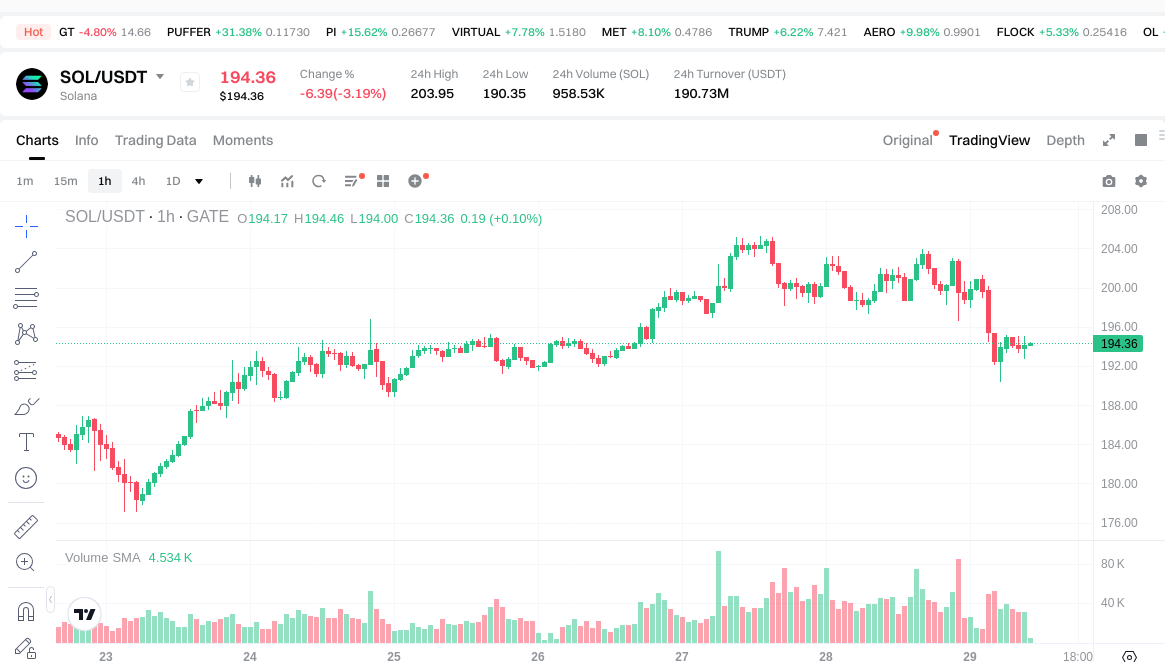
Task: Click the PUFFER ticker in hot bar
Action: click(x=189, y=32)
